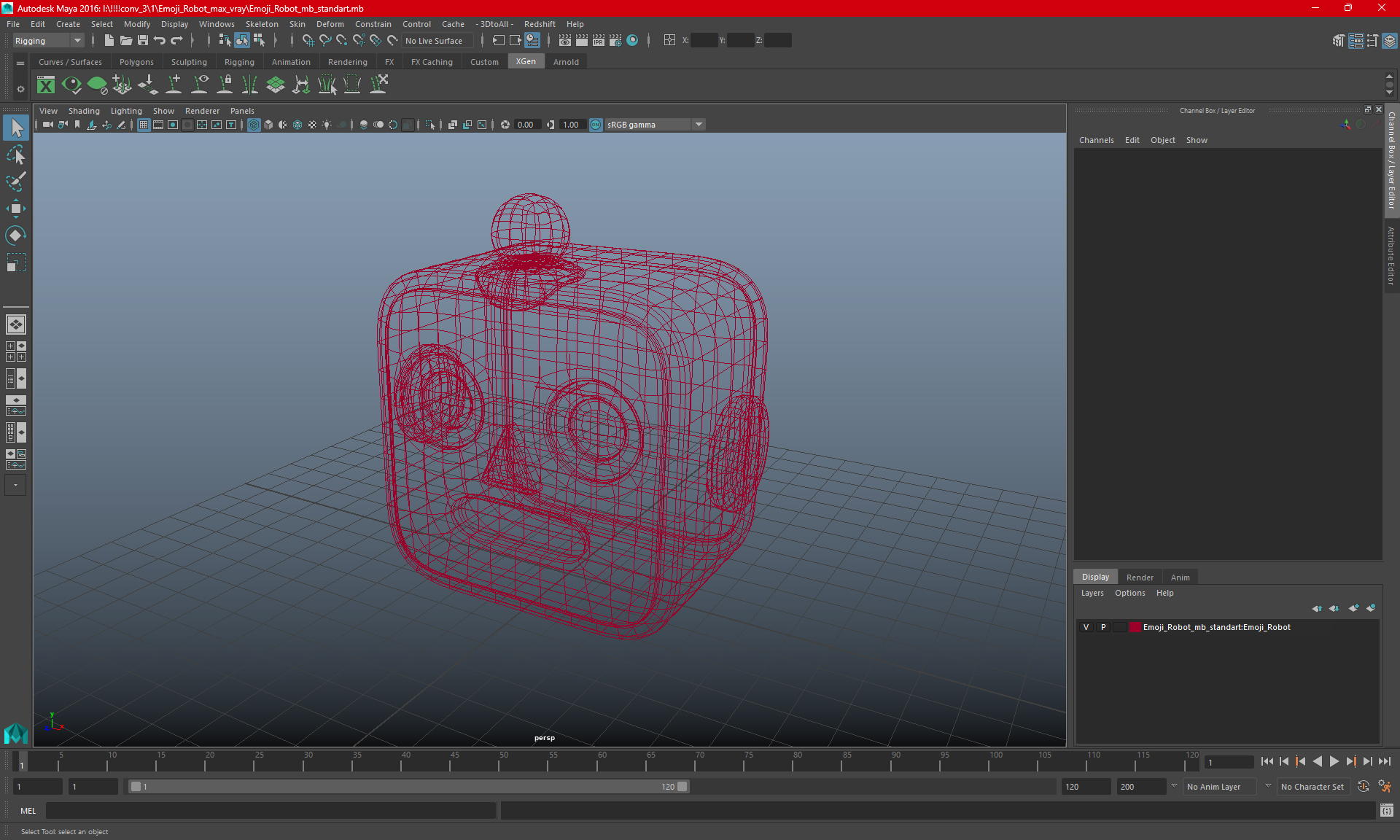The height and width of the screenshot is (840, 1400).
Task: Click the Anim tab in Channel Box
Action: [1180, 576]
